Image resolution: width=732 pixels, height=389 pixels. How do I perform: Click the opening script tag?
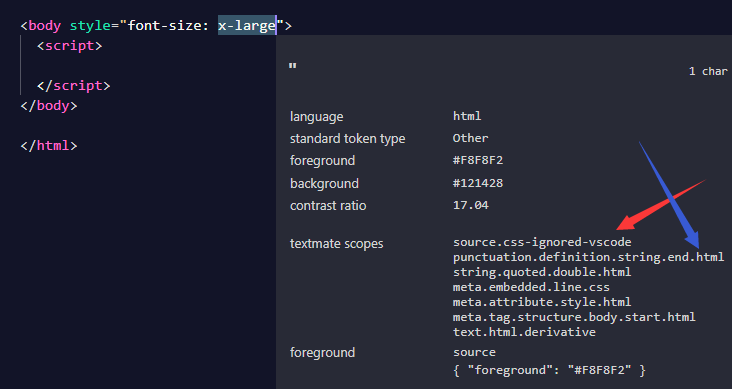pos(70,46)
